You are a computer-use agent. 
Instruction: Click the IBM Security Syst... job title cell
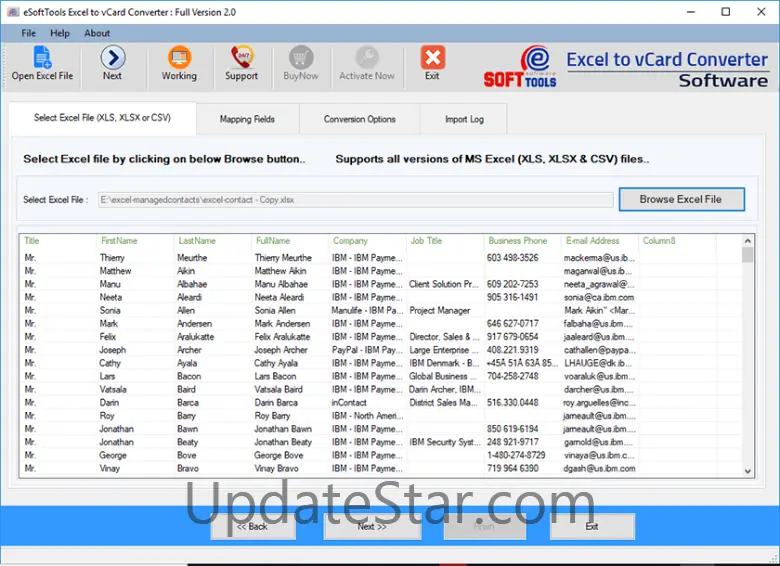pos(445,442)
